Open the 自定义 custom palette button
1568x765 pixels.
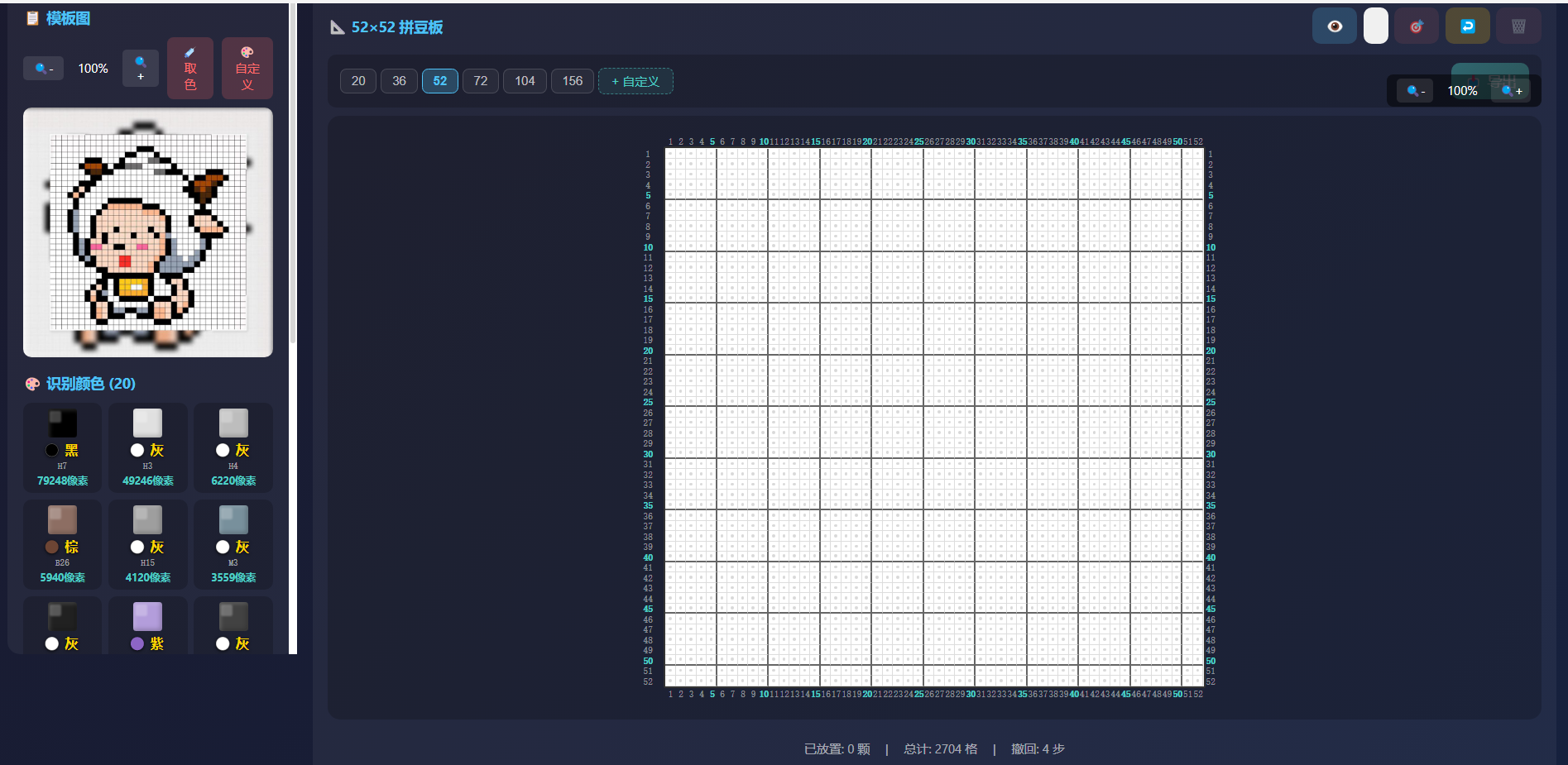247,69
